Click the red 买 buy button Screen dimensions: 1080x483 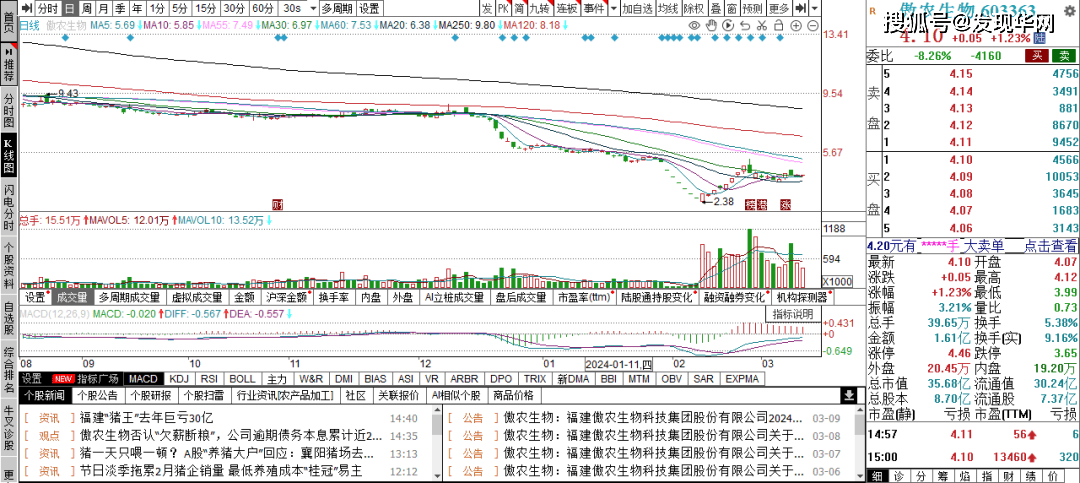[1040, 56]
